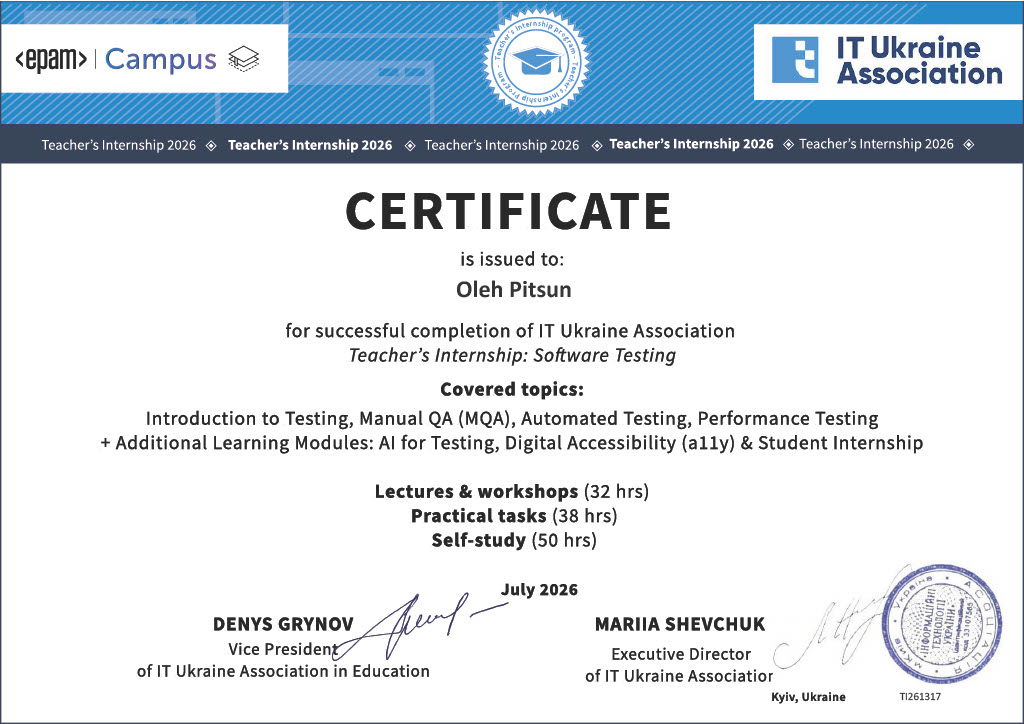Click '+ Additional Learning Modules:' text

(236, 443)
